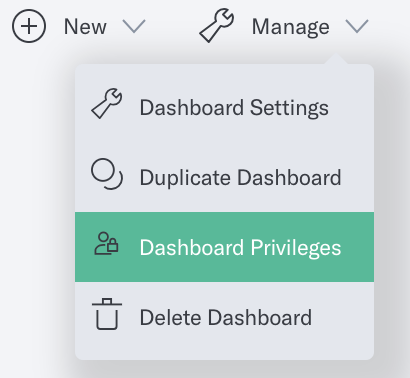Click the "Duplicate Dashboard" text label
This screenshot has width=410, height=378.
pos(240,178)
